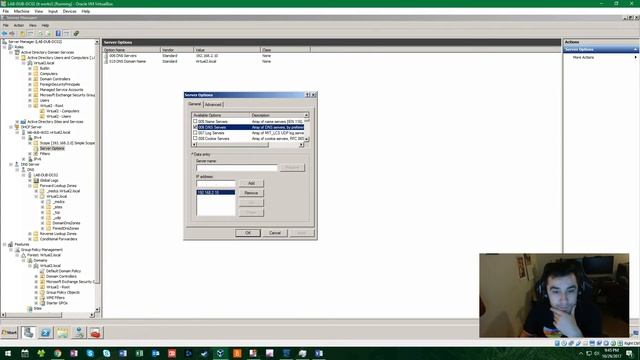Click the network computer icon in guest taskbar
This screenshot has width=640, height=360.
point(79,333)
